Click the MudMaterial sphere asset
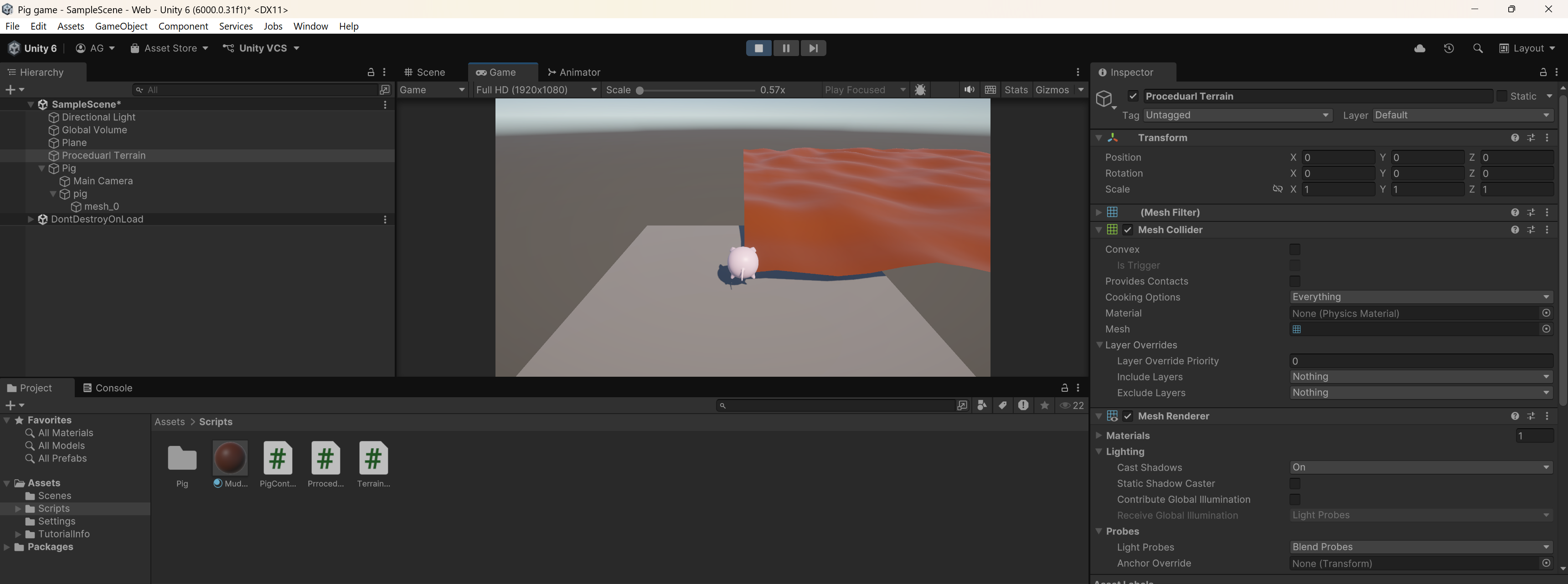Image resolution: width=1568 pixels, height=584 pixels. coord(230,458)
